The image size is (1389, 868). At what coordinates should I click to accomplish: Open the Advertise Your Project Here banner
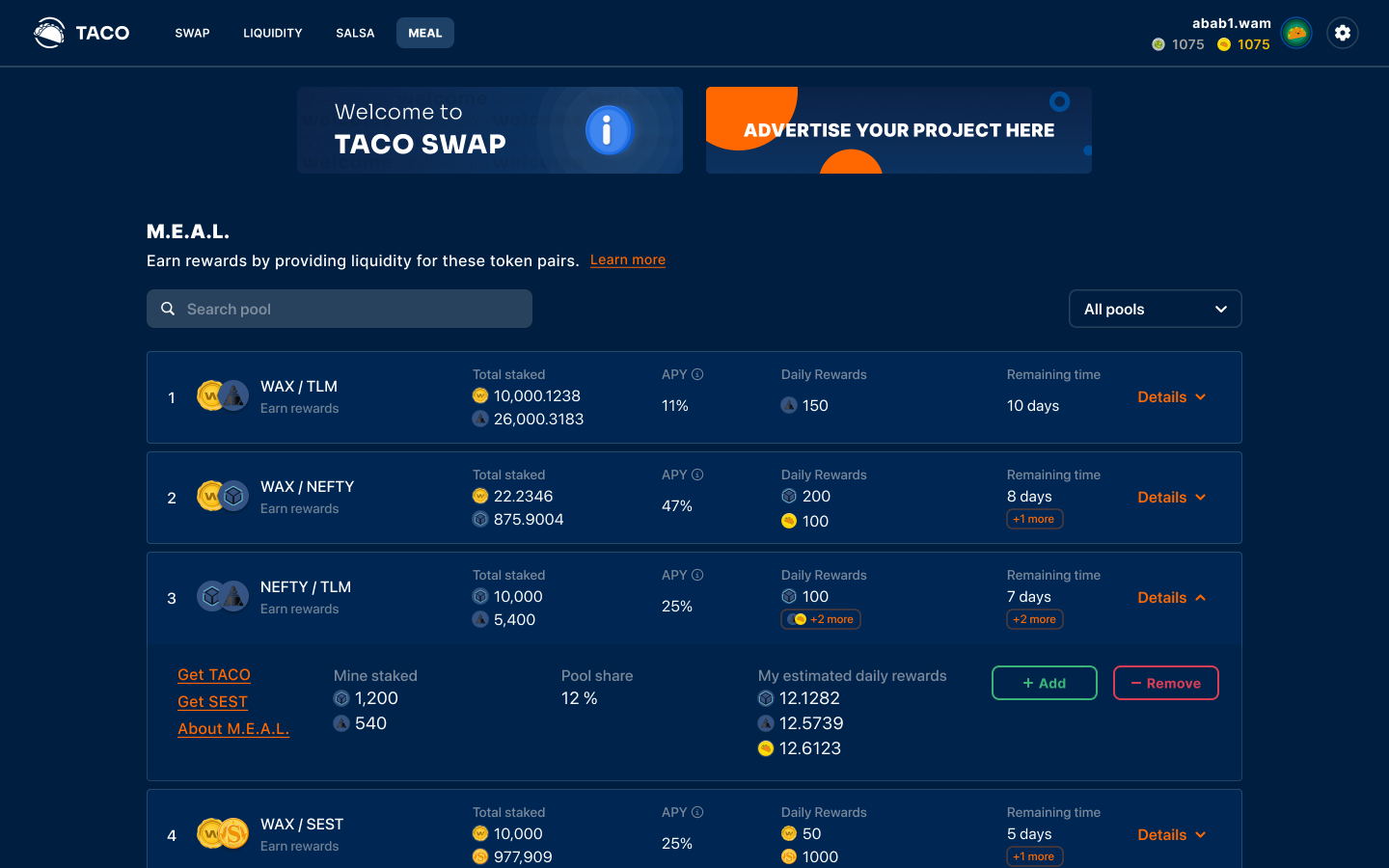pos(899,130)
